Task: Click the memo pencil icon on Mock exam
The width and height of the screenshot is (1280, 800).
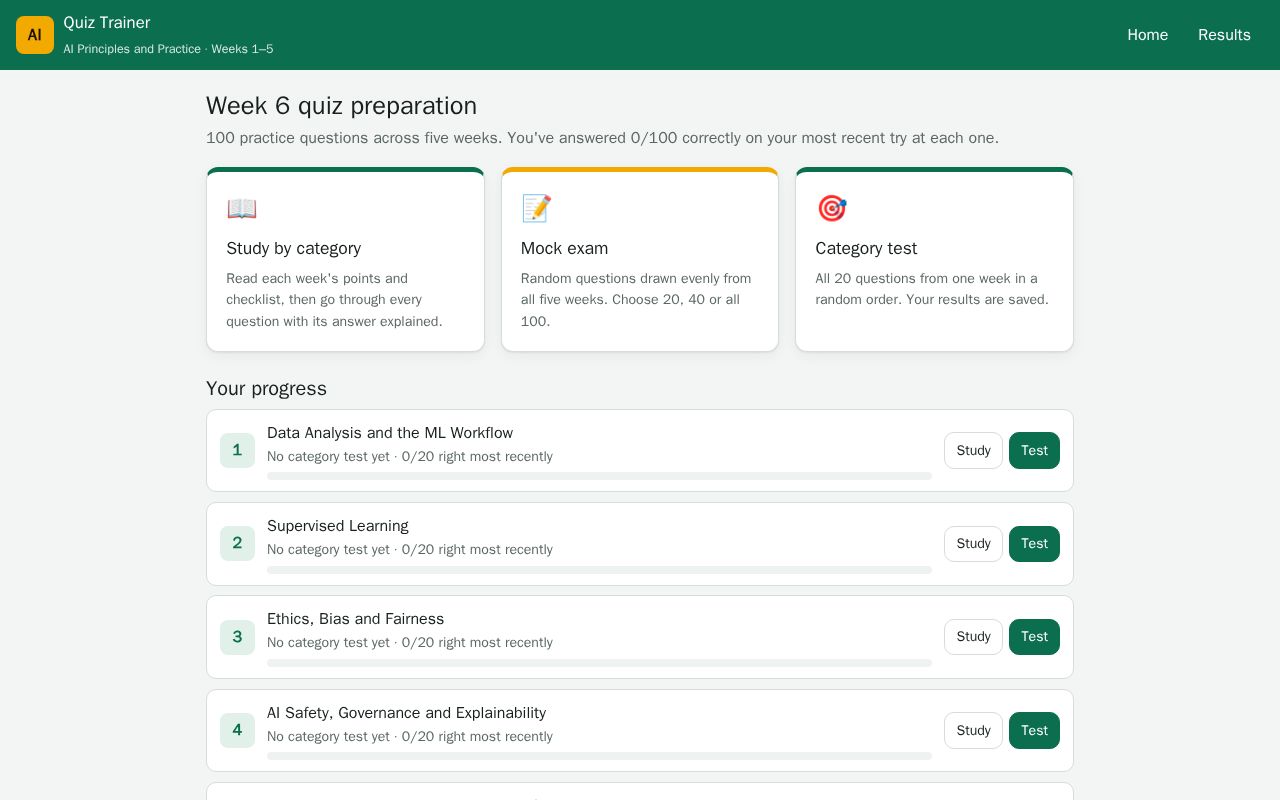Action: pyautogui.click(x=536, y=209)
